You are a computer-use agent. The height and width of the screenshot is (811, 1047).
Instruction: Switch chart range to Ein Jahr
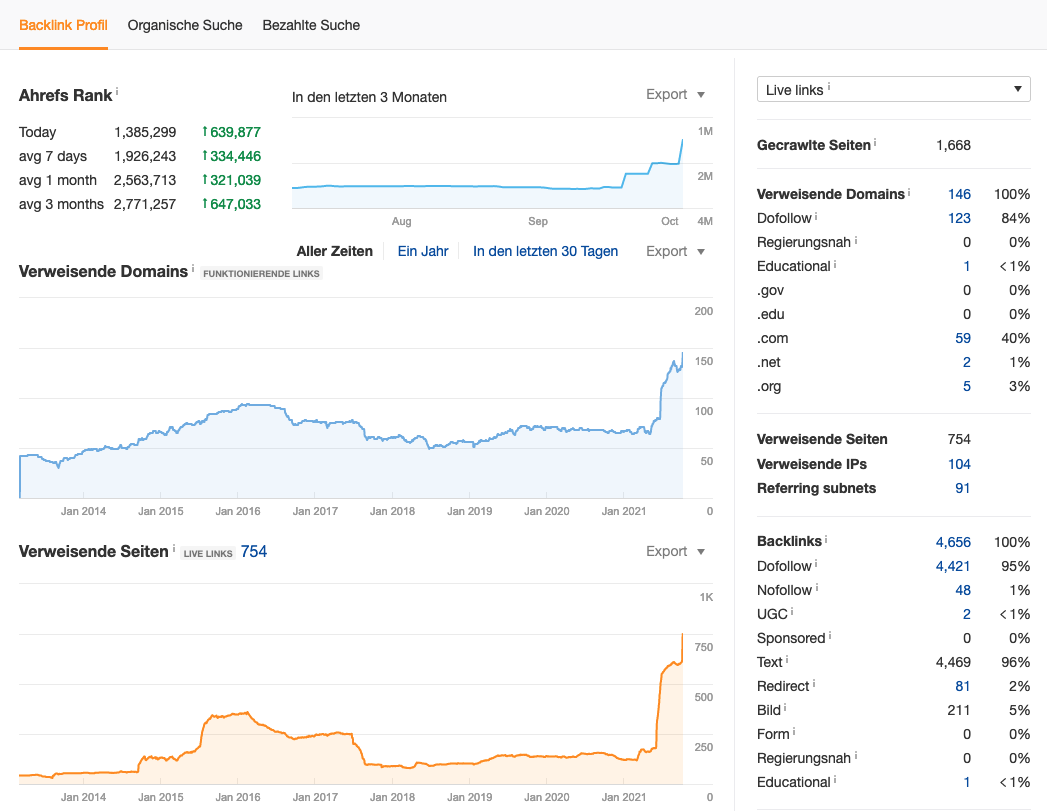(422, 251)
